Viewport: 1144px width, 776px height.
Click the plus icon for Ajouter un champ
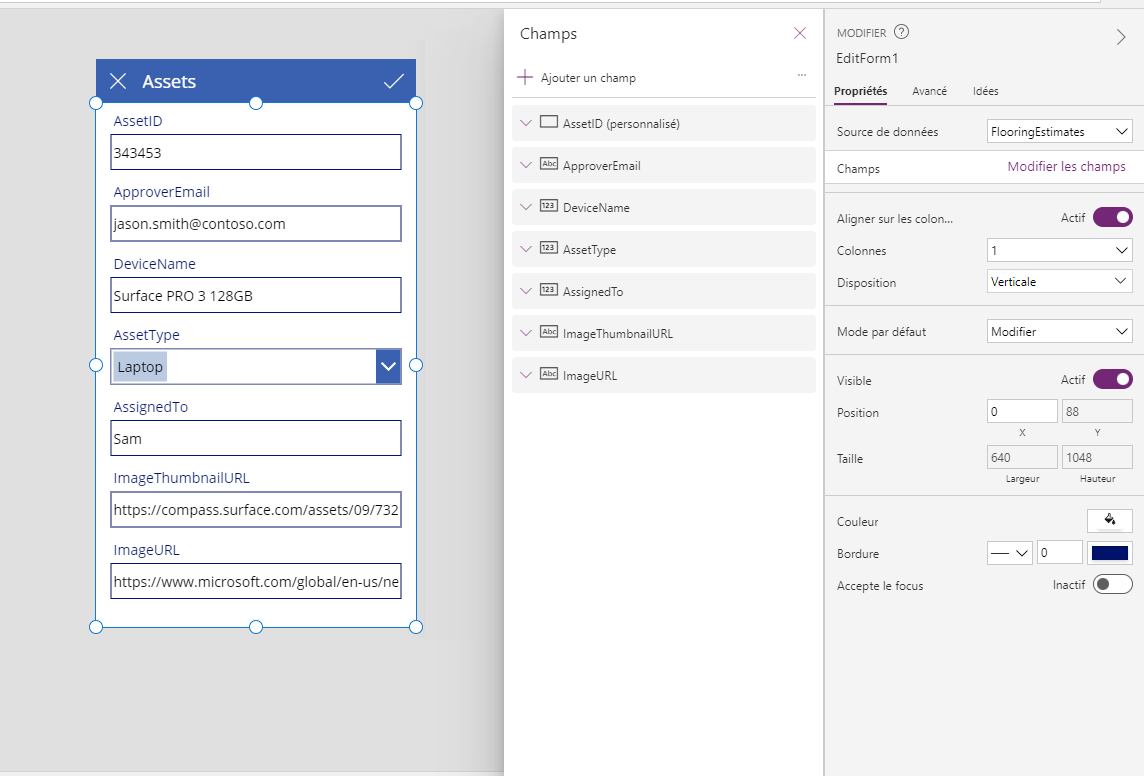[x=525, y=77]
